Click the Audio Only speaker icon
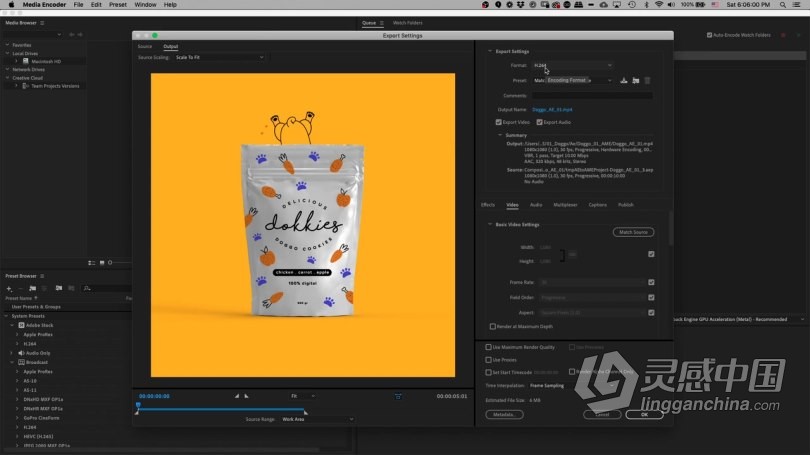Screen dimensions: 810x455 coord(22,353)
